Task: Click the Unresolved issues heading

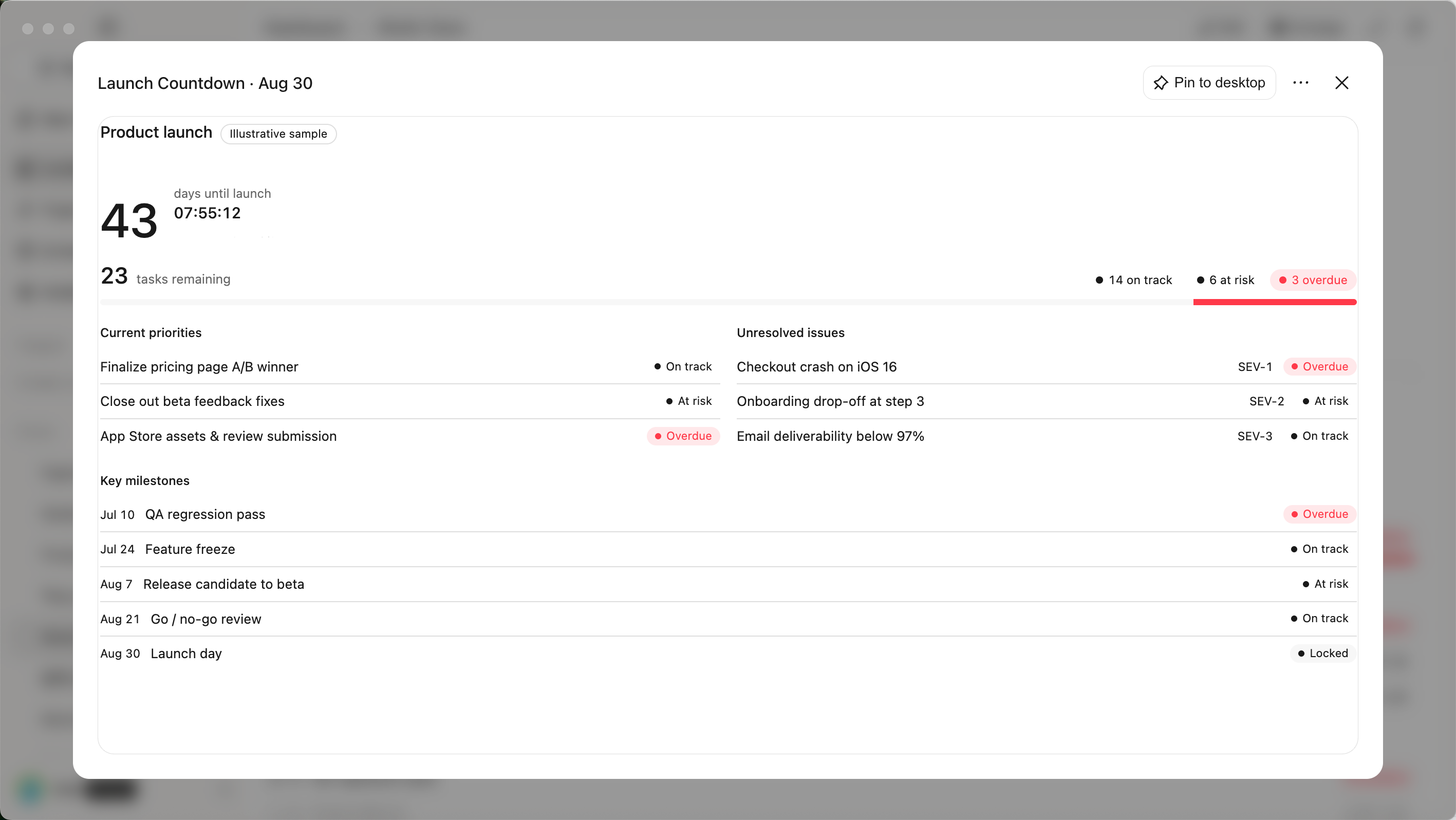Action: 790,333
